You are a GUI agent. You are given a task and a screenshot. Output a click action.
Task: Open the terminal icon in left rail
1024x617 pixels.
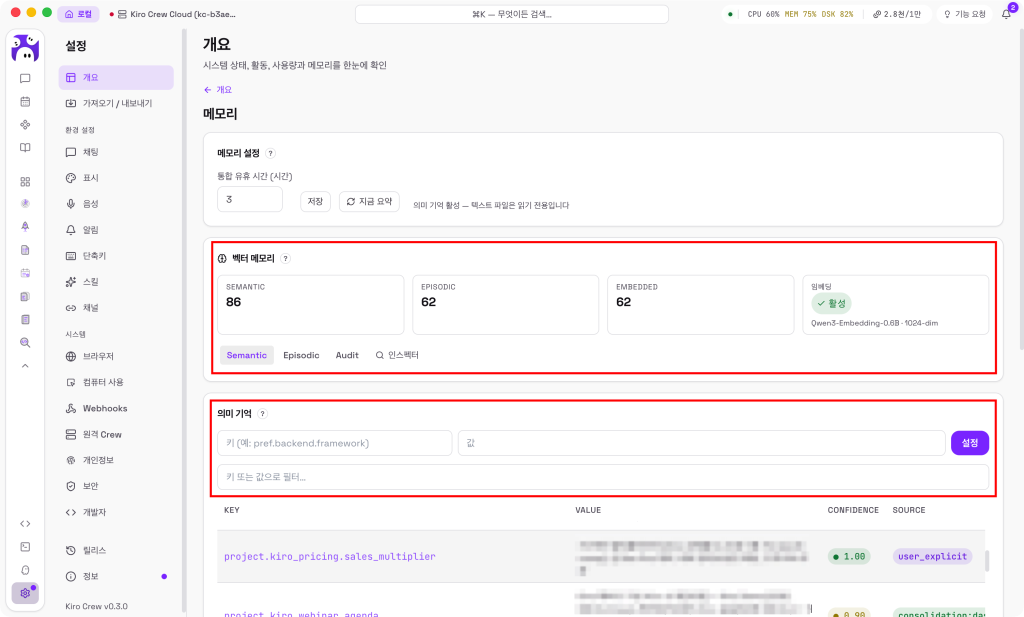[25, 546]
